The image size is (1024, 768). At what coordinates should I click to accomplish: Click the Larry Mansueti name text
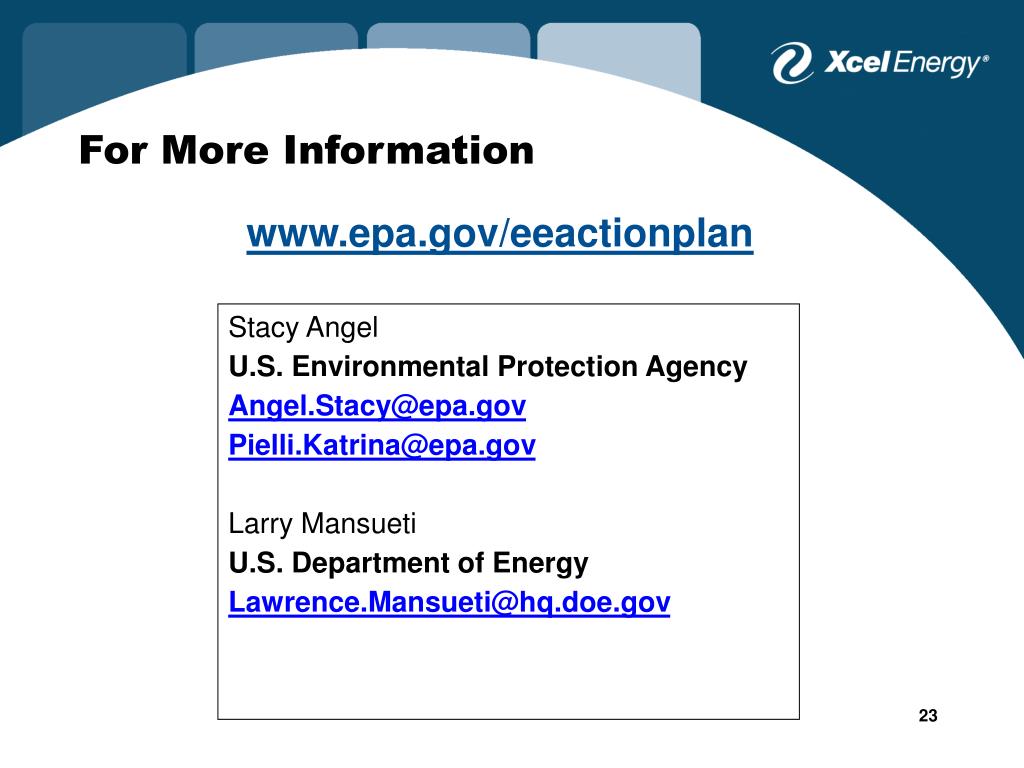point(322,524)
